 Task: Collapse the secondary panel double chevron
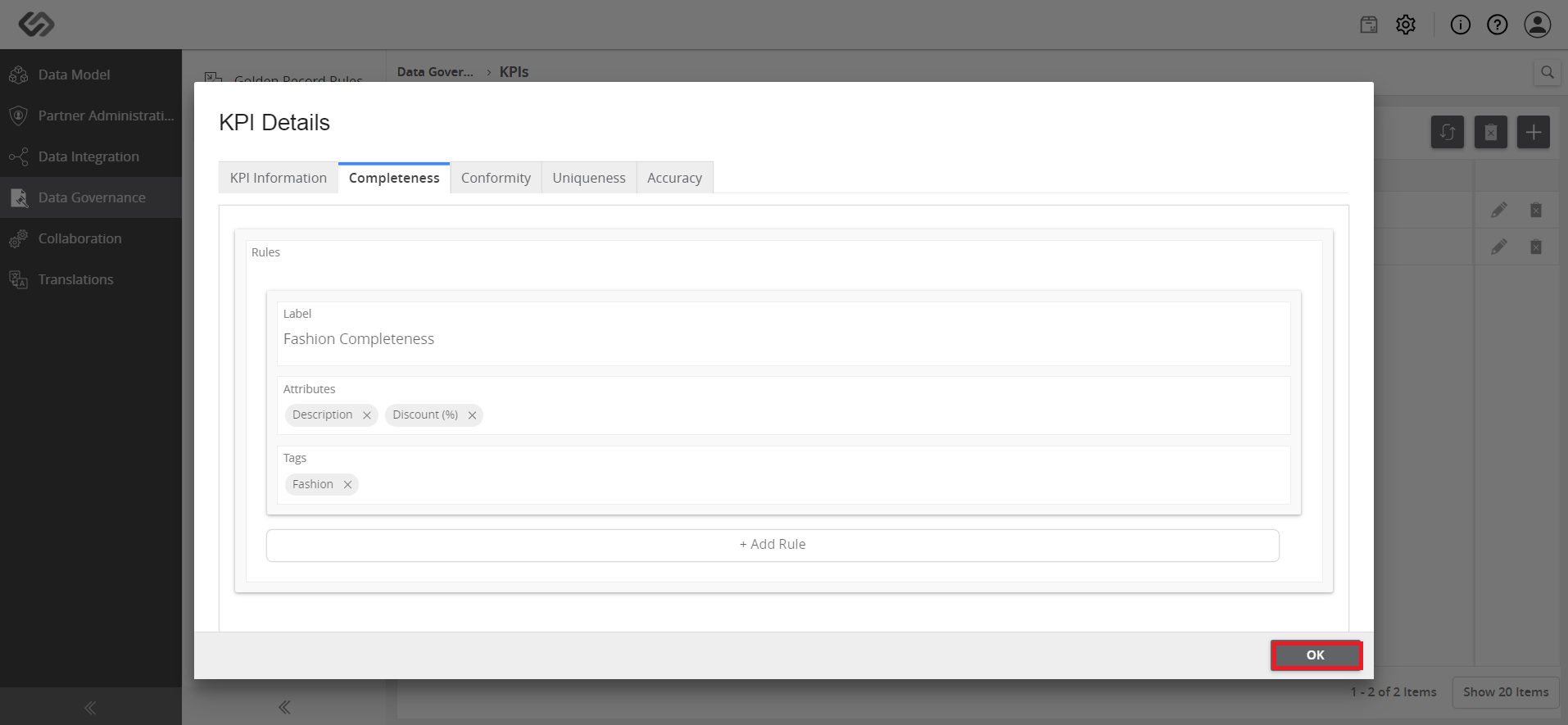[x=284, y=707]
